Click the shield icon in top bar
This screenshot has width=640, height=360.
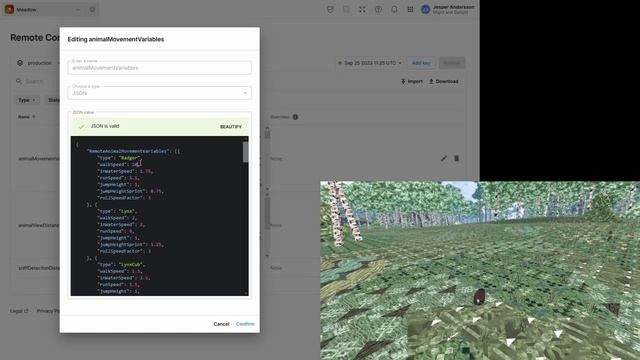tap(330, 9)
